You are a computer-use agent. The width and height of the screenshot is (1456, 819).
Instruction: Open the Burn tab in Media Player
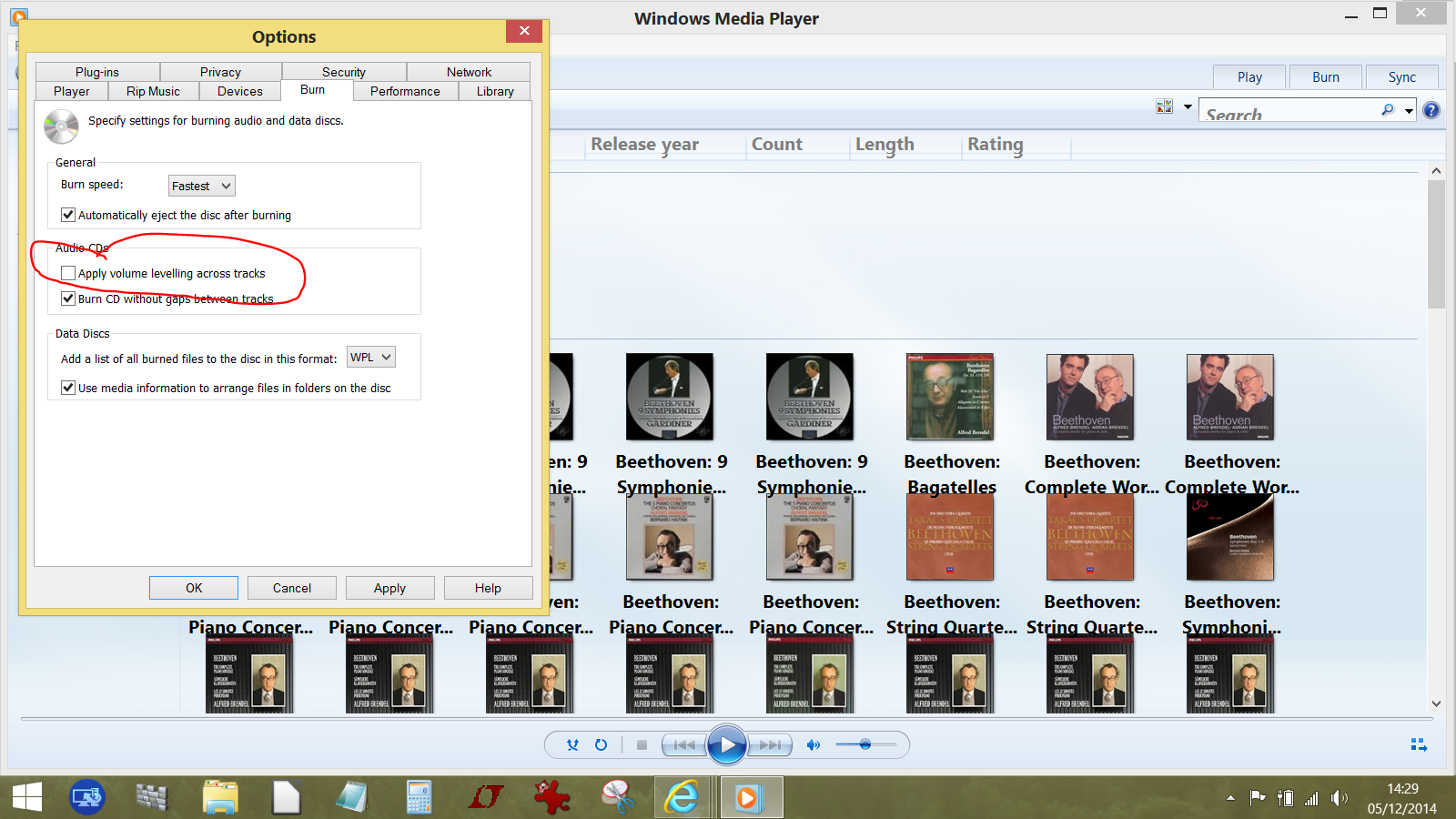point(1326,77)
